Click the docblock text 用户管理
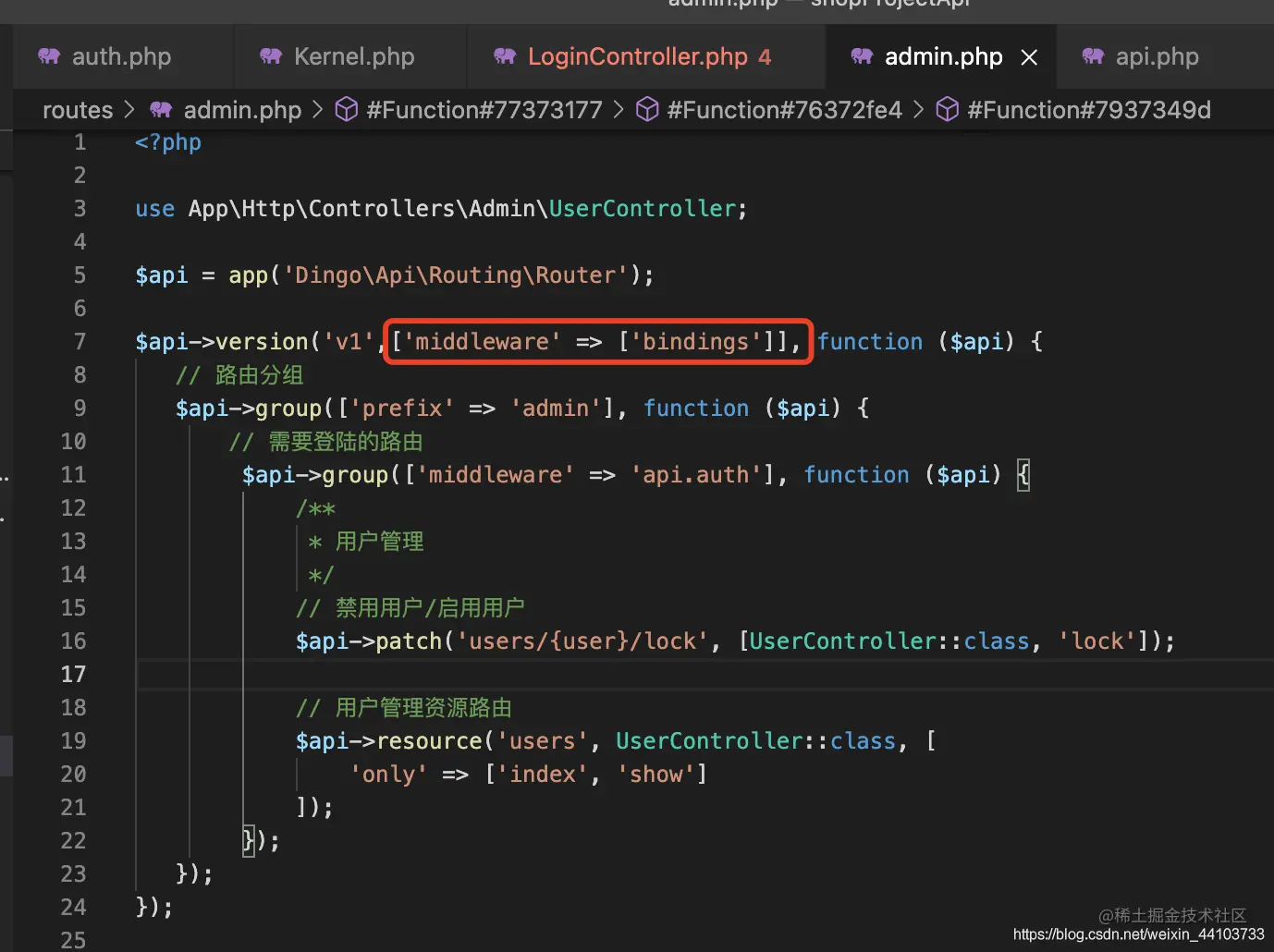The width and height of the screenshot is (1274, 952). [x=379, y=542]
